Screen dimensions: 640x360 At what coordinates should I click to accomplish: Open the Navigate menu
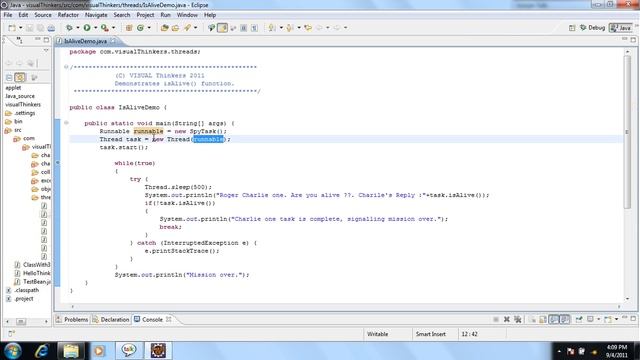coord(96,15)
